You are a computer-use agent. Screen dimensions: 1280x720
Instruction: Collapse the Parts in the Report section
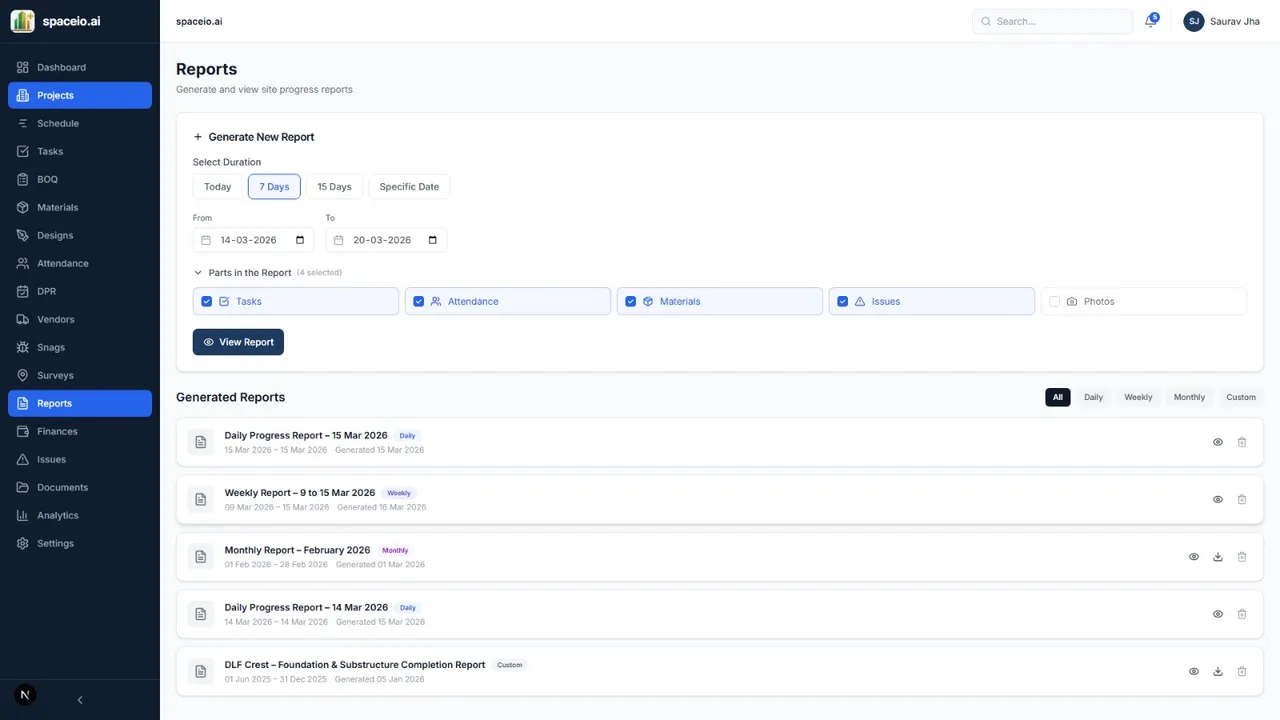[x=198, y=272]
